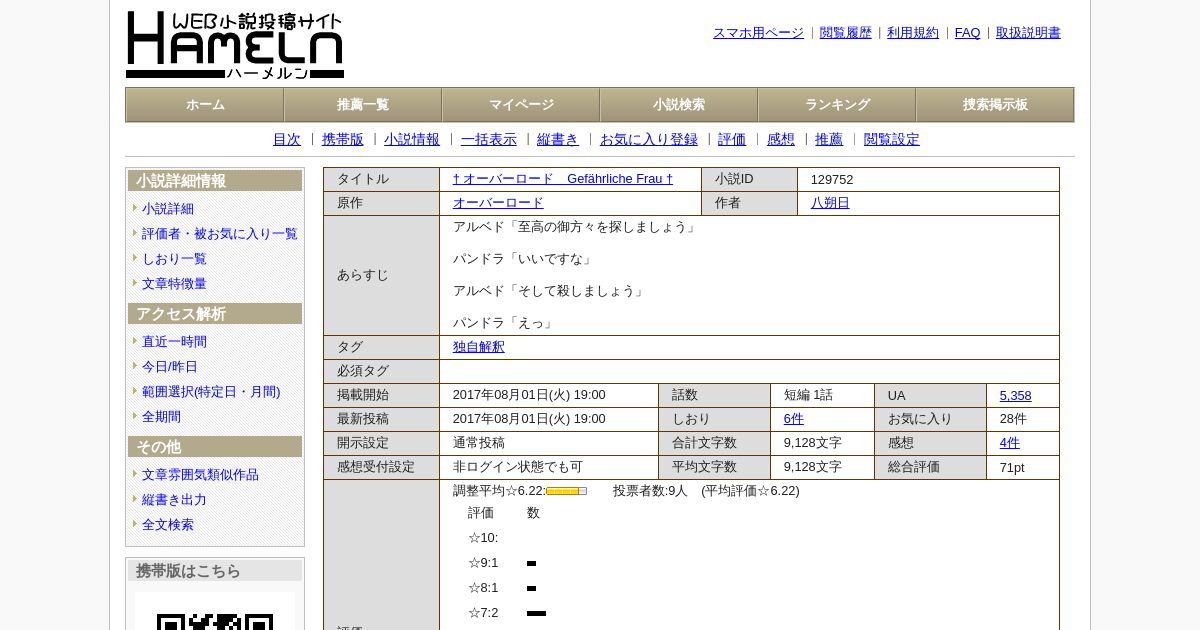The height and width of the screenshot is (630, 1200).
Task: Click the Hameln site logo
Action: [235, 45]
